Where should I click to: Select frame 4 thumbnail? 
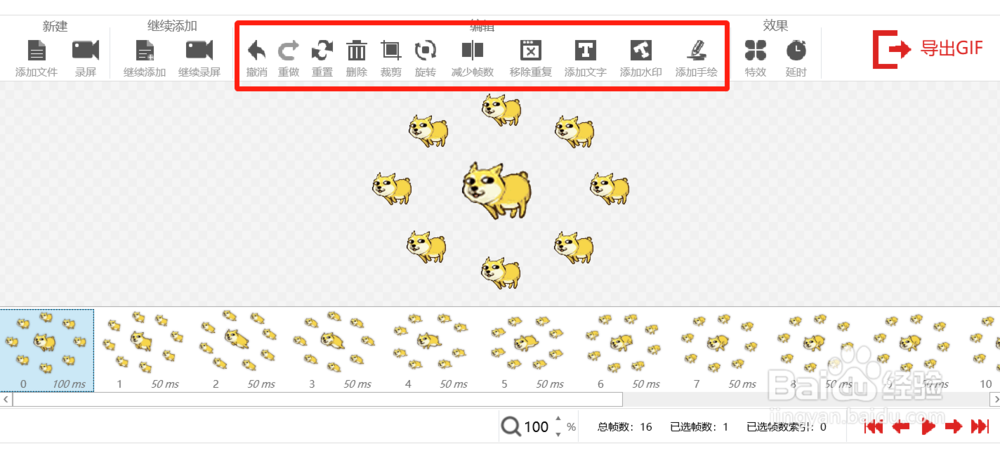click(x=433, y=350)
